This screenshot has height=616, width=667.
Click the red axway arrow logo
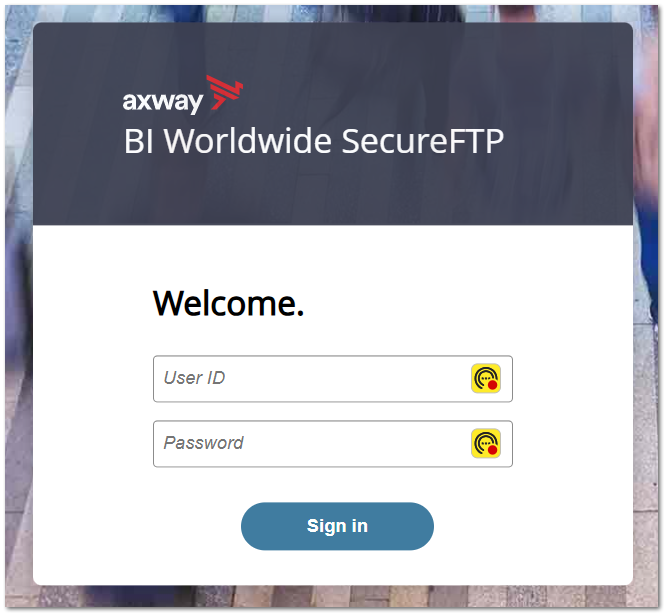coord(225,92)
